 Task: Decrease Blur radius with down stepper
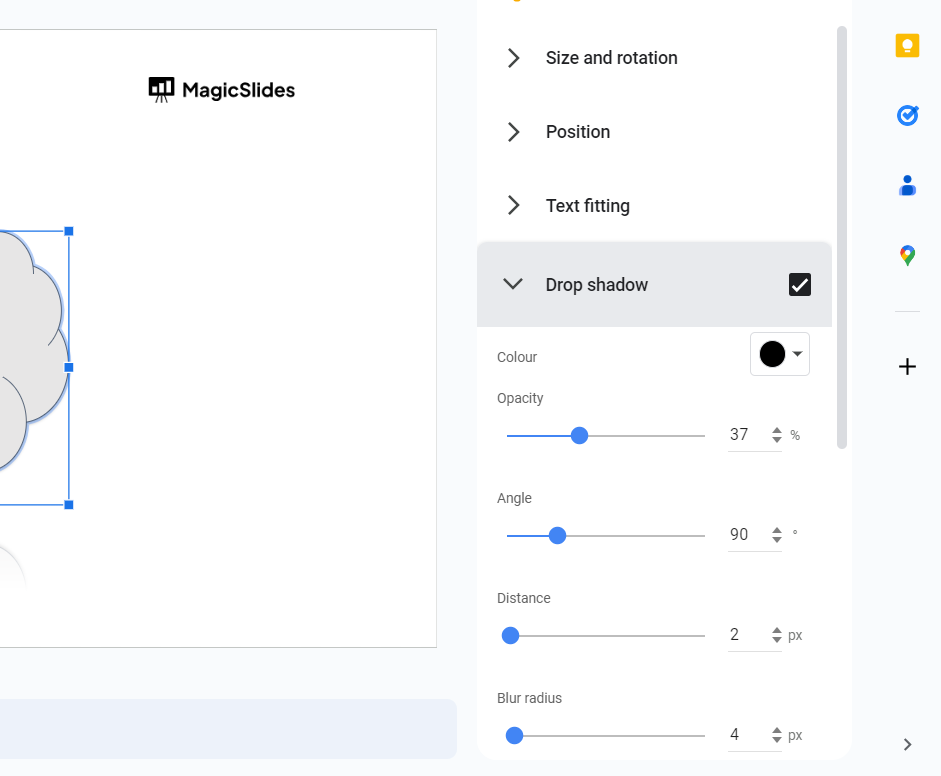[777, 741]
